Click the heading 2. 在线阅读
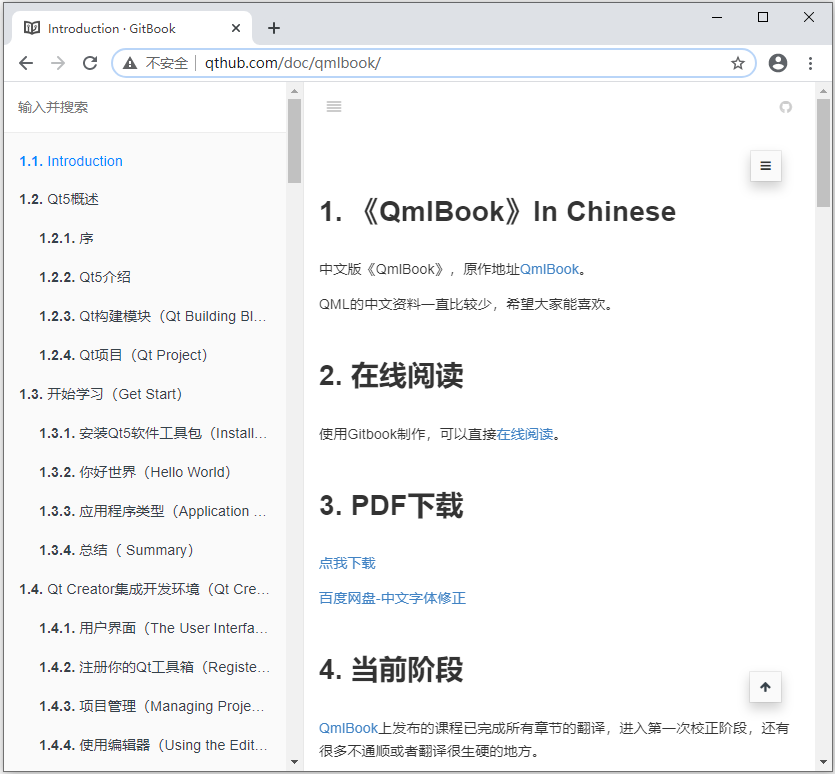 click(x=391, y=376)
